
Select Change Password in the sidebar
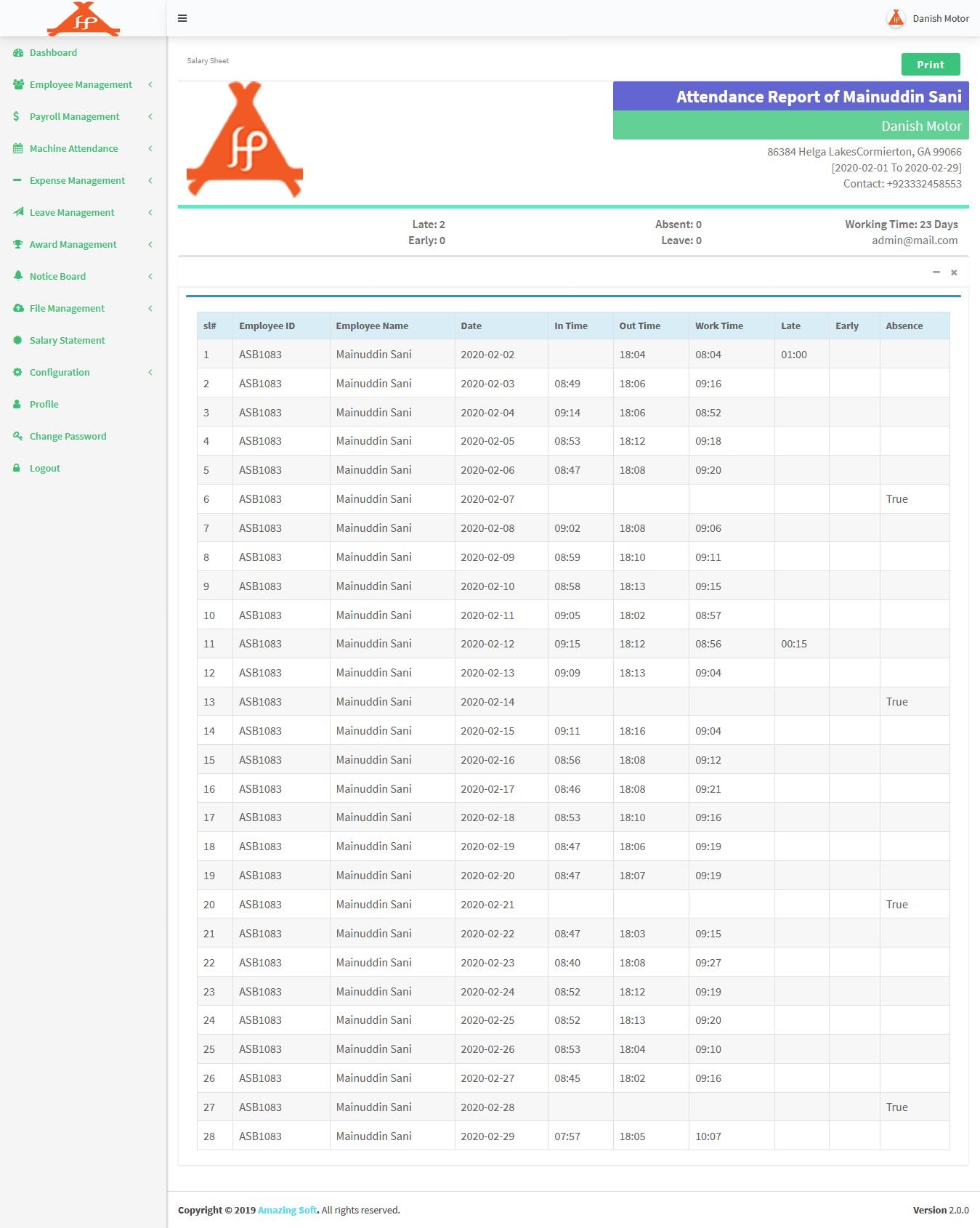point(84,437)
